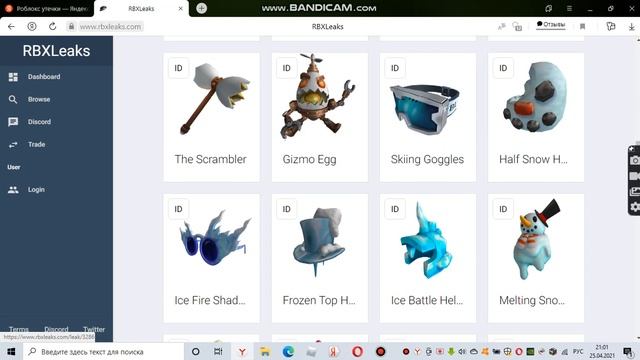Click the Windows taskbar search box
640x360 pixels.
pyautogui.click(x=104, y=351)
